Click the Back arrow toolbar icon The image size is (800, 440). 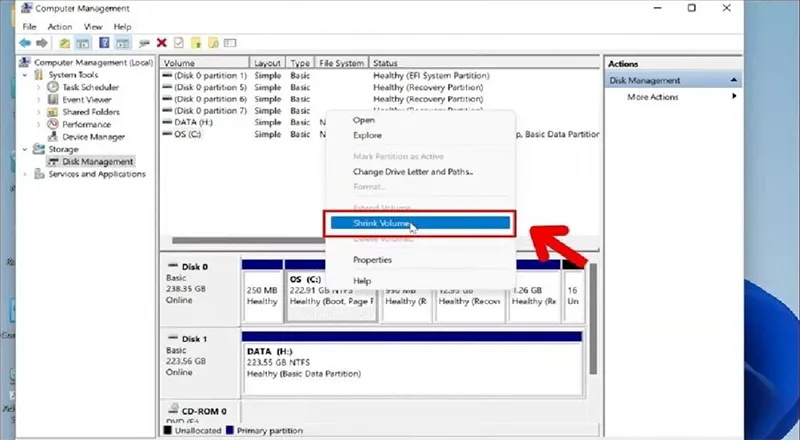tap(26, 43)
